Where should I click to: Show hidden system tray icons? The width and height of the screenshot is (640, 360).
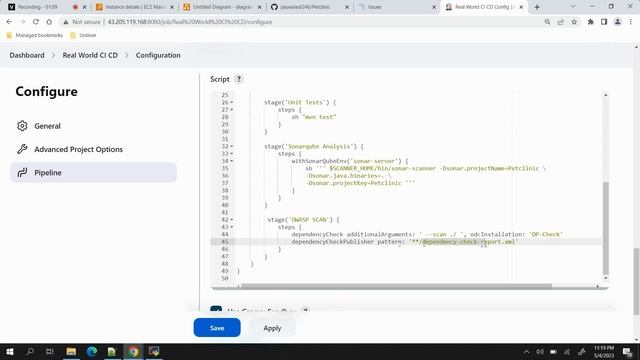pyautogui.click(x=527, y=351)
